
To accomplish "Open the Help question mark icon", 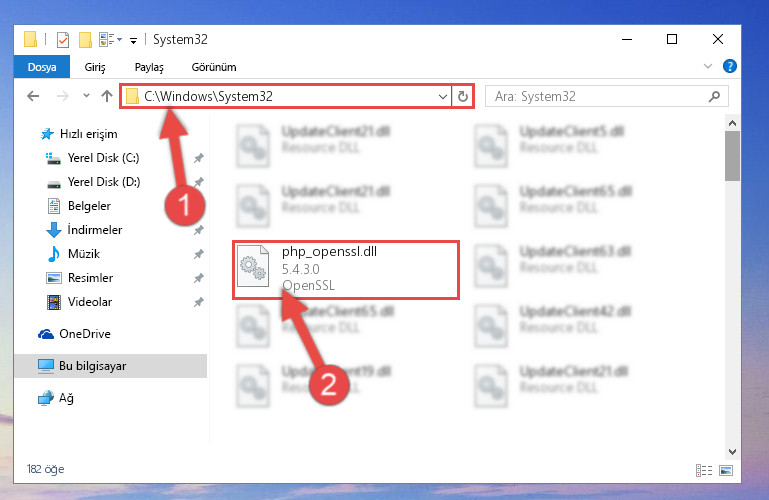I will tap(729, 66).
